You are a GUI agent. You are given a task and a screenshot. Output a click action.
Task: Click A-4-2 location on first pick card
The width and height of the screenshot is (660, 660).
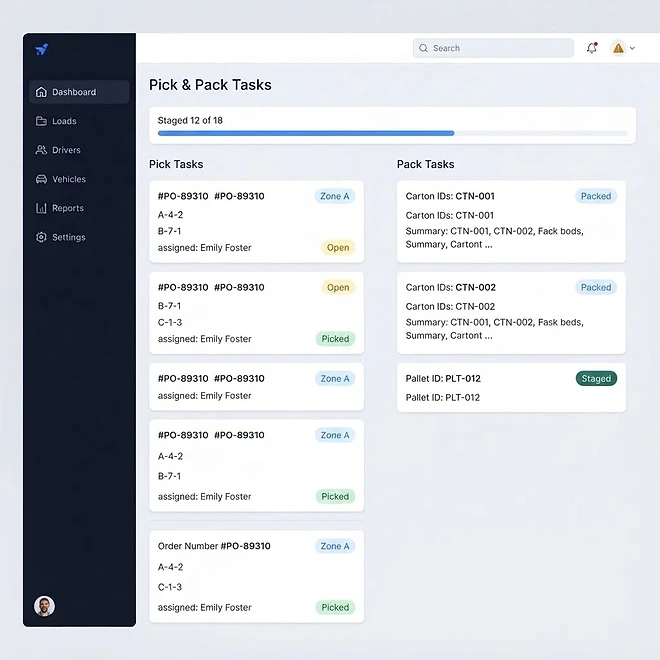(x=170, y=215)
